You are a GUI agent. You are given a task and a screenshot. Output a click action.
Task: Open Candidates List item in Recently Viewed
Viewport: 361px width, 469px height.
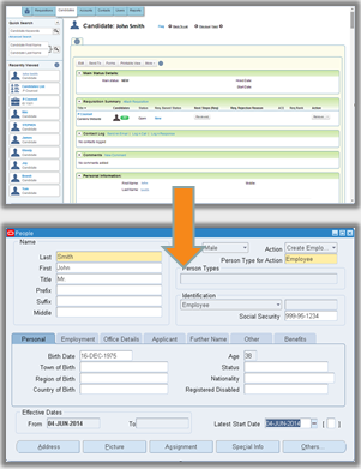pyautogui.click(x=34, y=88)
